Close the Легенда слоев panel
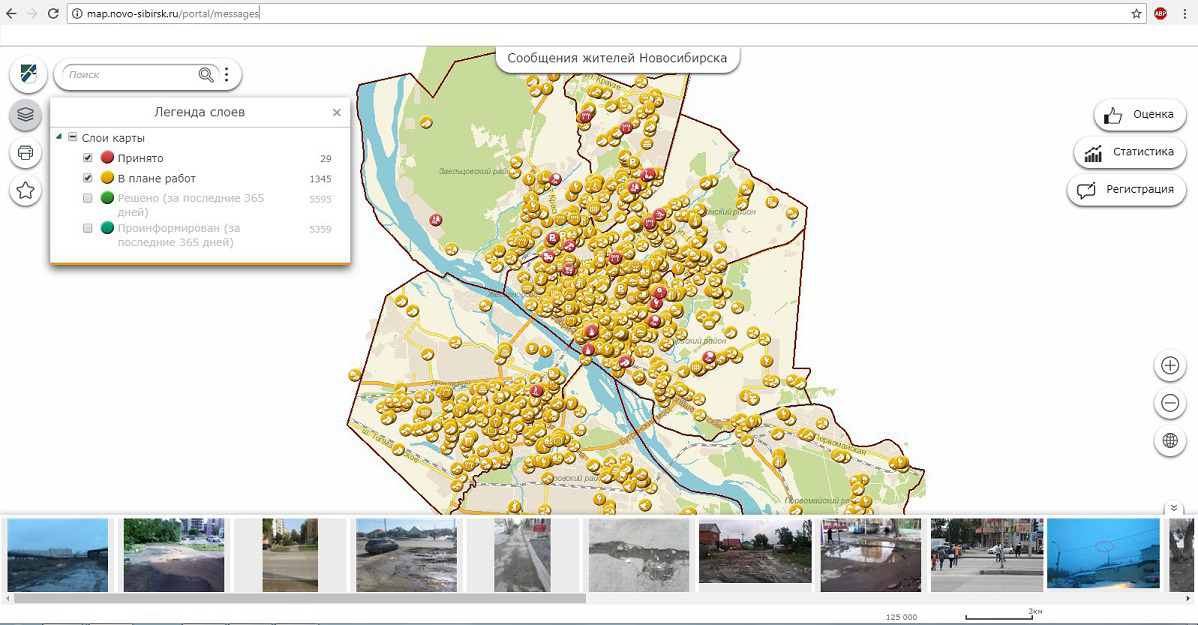The image size is (1198, 625). 337,113
